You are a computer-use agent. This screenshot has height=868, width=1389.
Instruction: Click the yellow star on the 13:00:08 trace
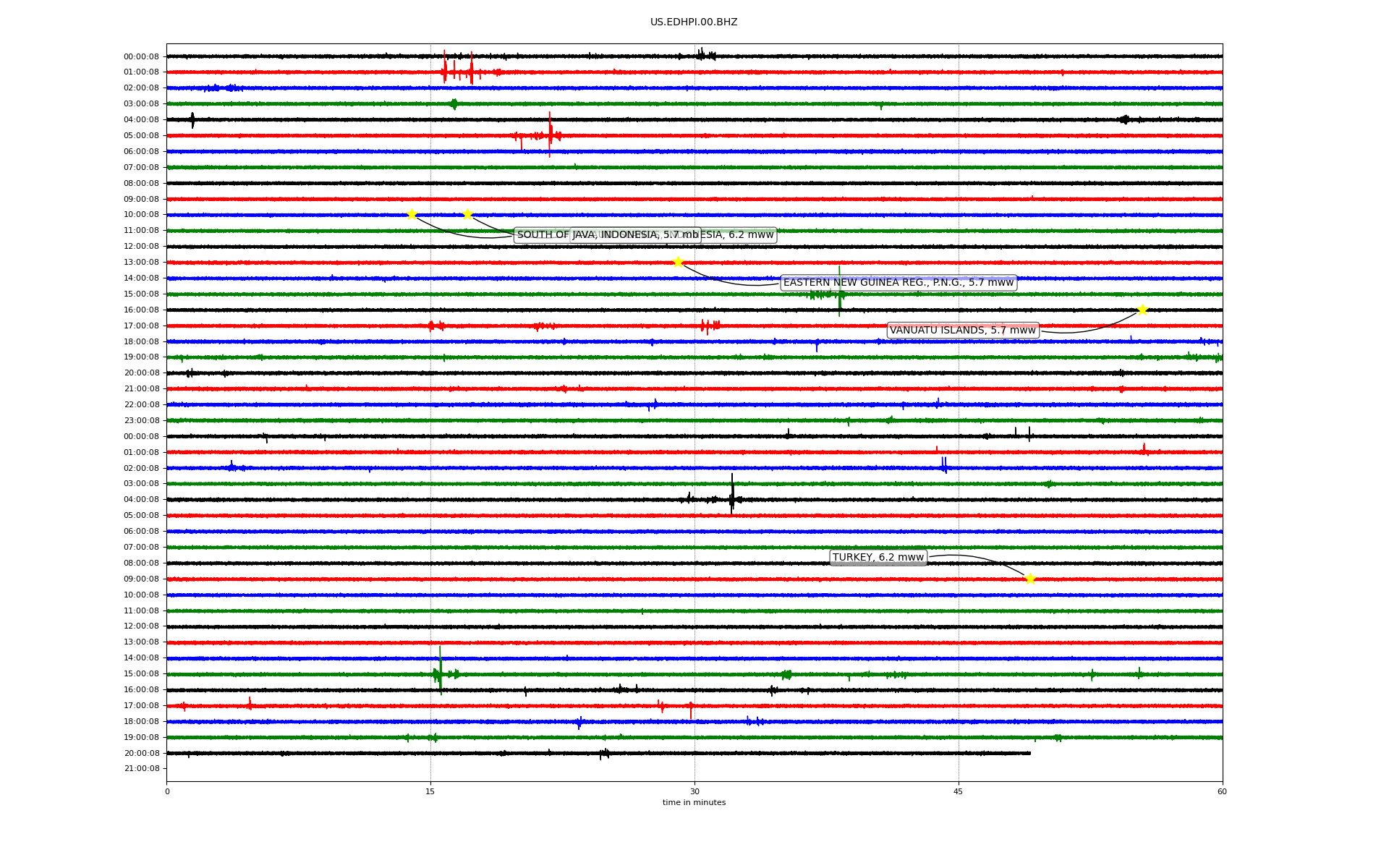[678, 262]
